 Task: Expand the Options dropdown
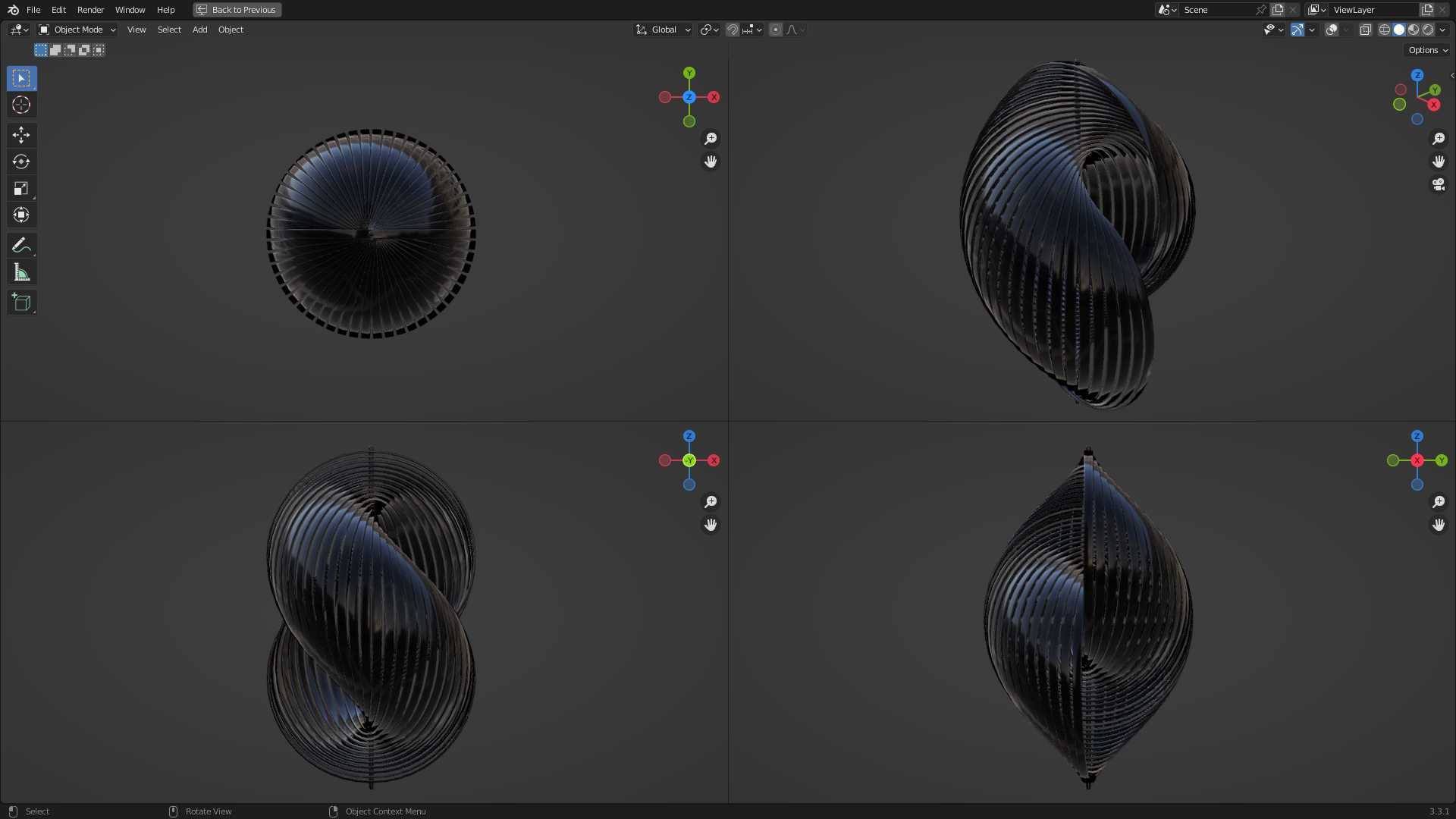[1428, 50]
